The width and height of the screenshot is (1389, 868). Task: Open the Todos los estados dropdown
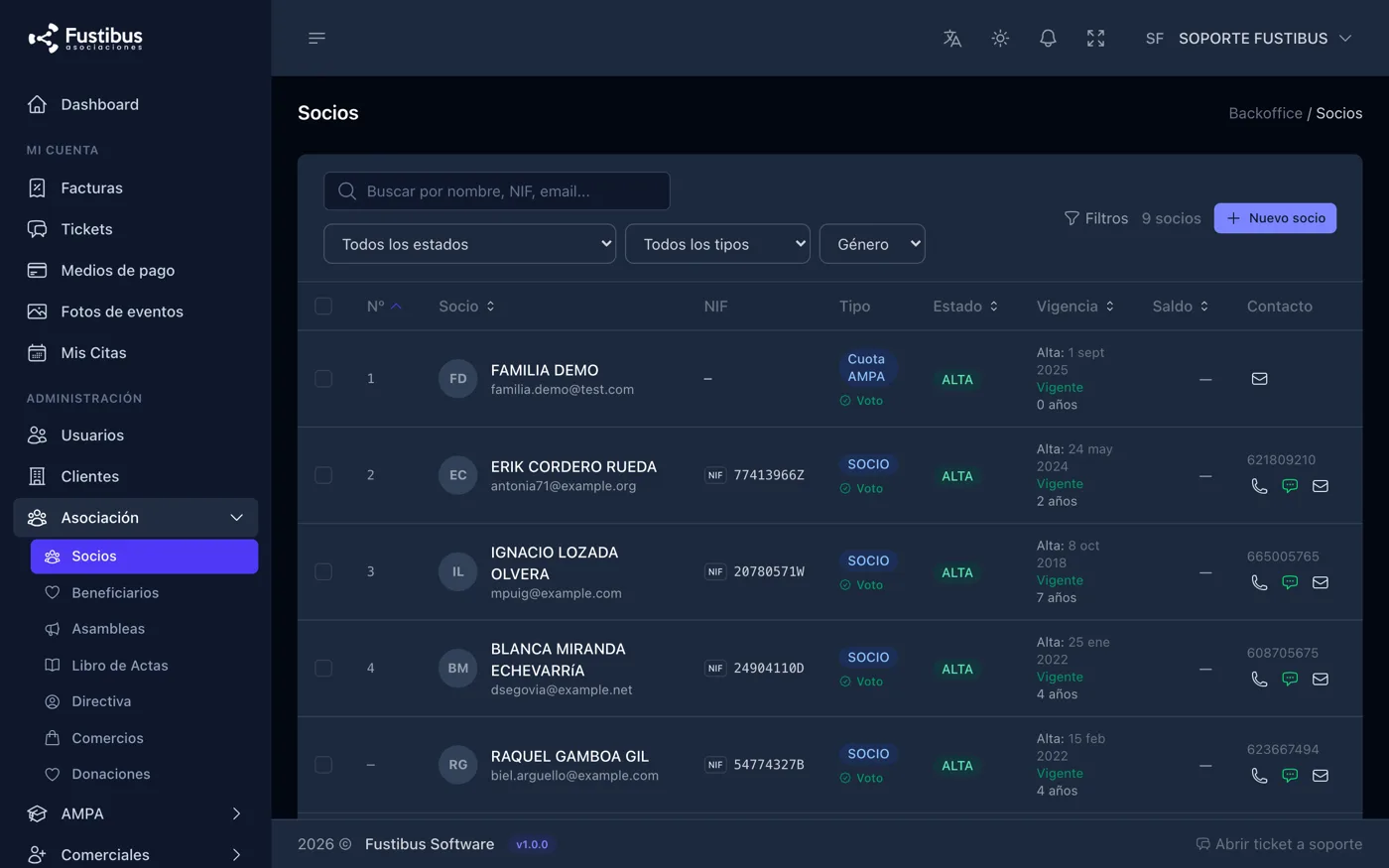[x=469, y=244]
